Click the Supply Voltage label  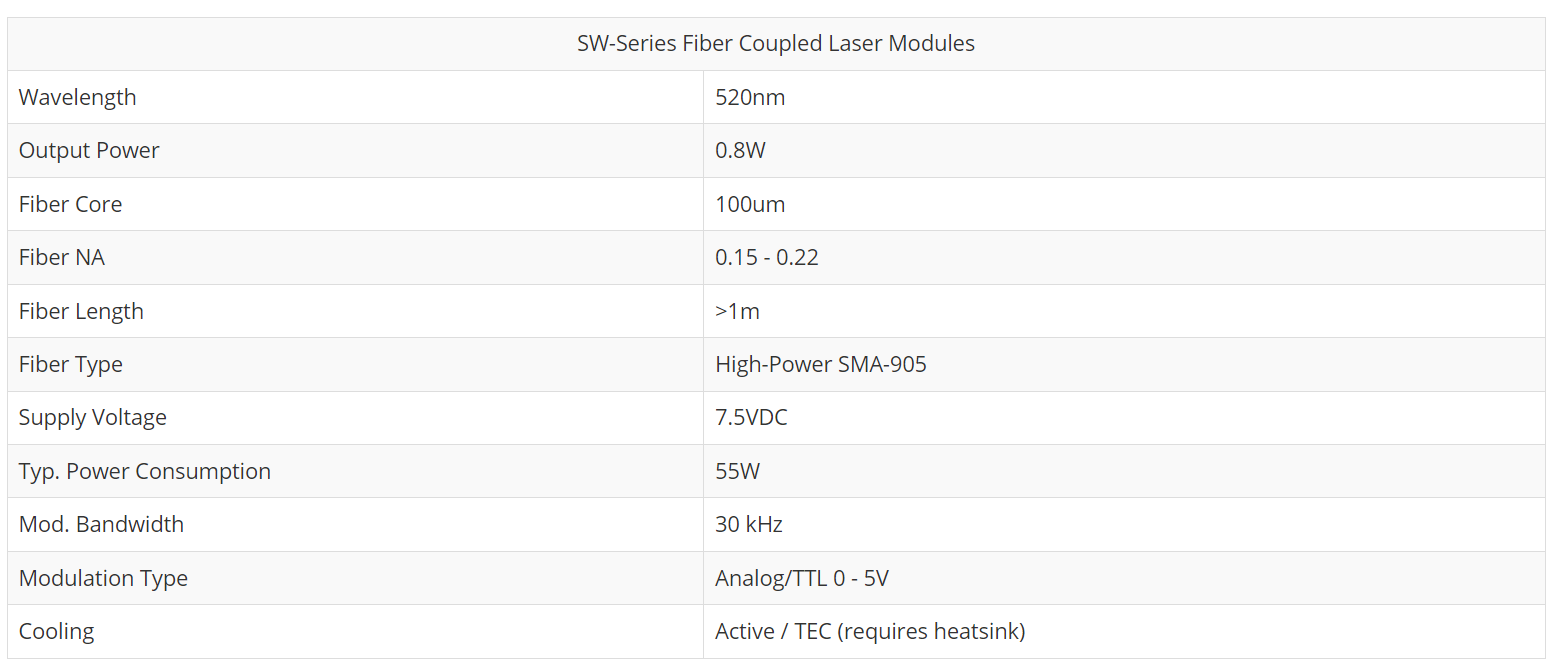pyautogui.click(x=92, y=418)
